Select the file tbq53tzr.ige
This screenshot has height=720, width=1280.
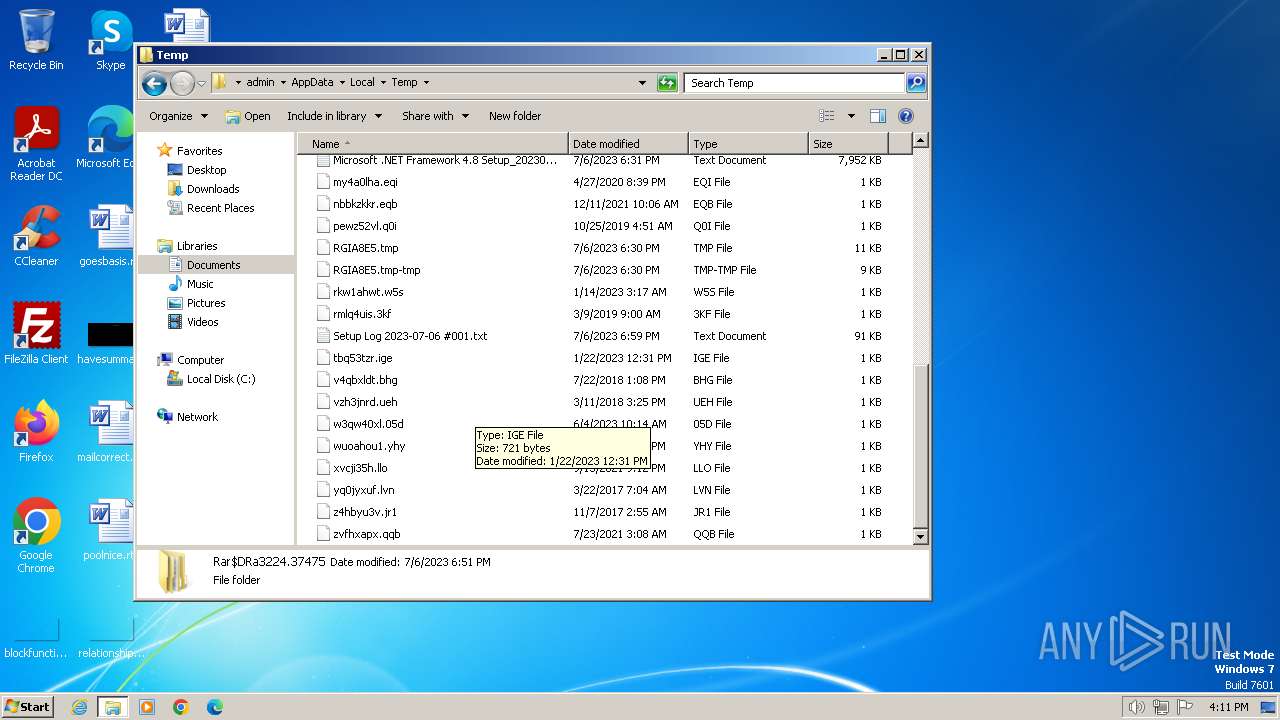tap(362, 358)
